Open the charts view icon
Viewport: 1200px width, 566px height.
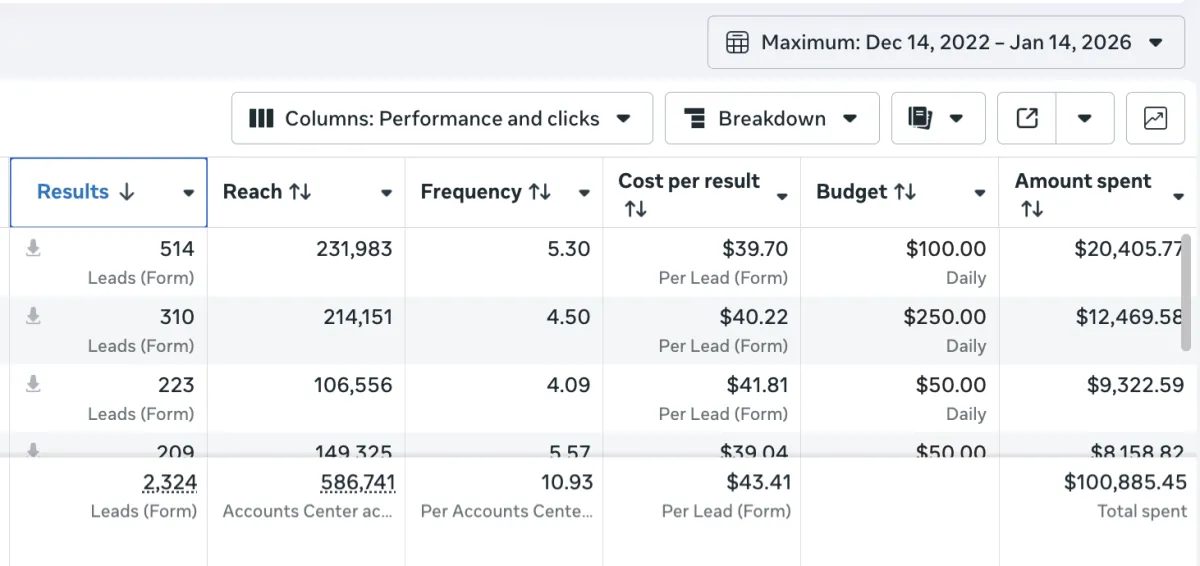pos(1155,118)
